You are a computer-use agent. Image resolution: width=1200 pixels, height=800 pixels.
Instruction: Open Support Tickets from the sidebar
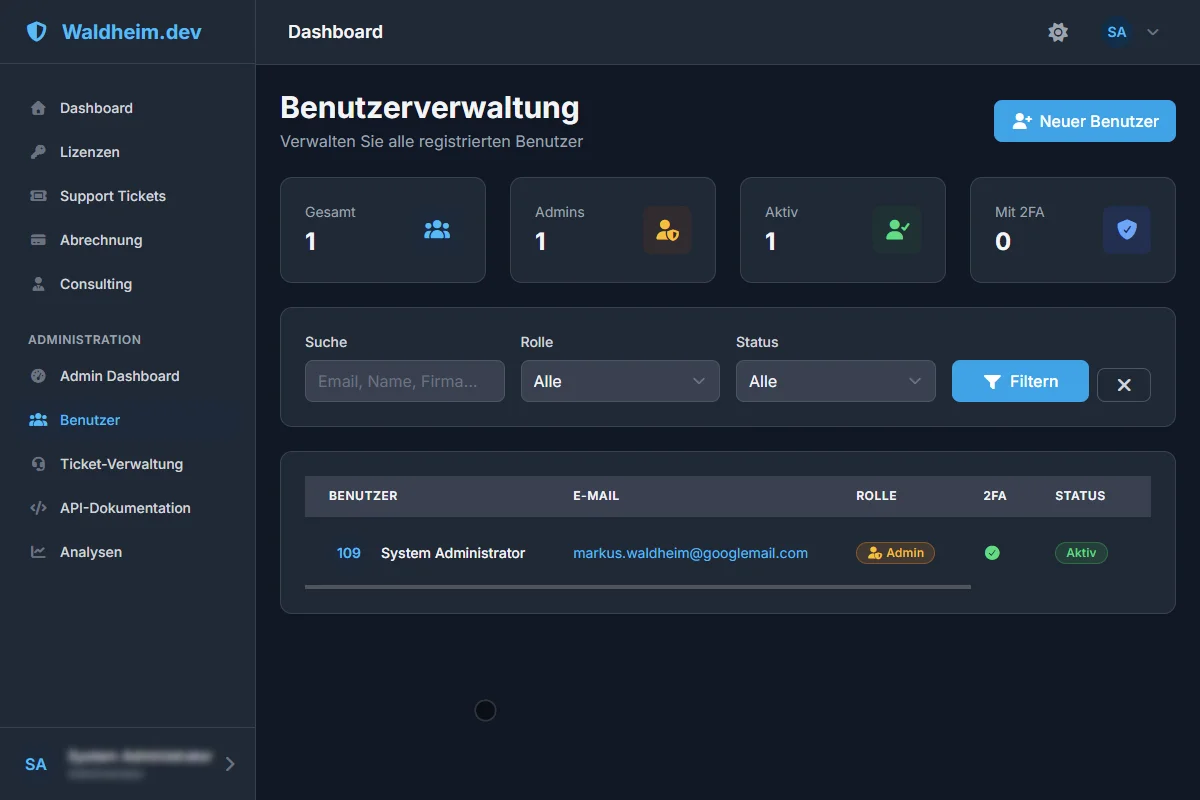(x=112, y=196)
